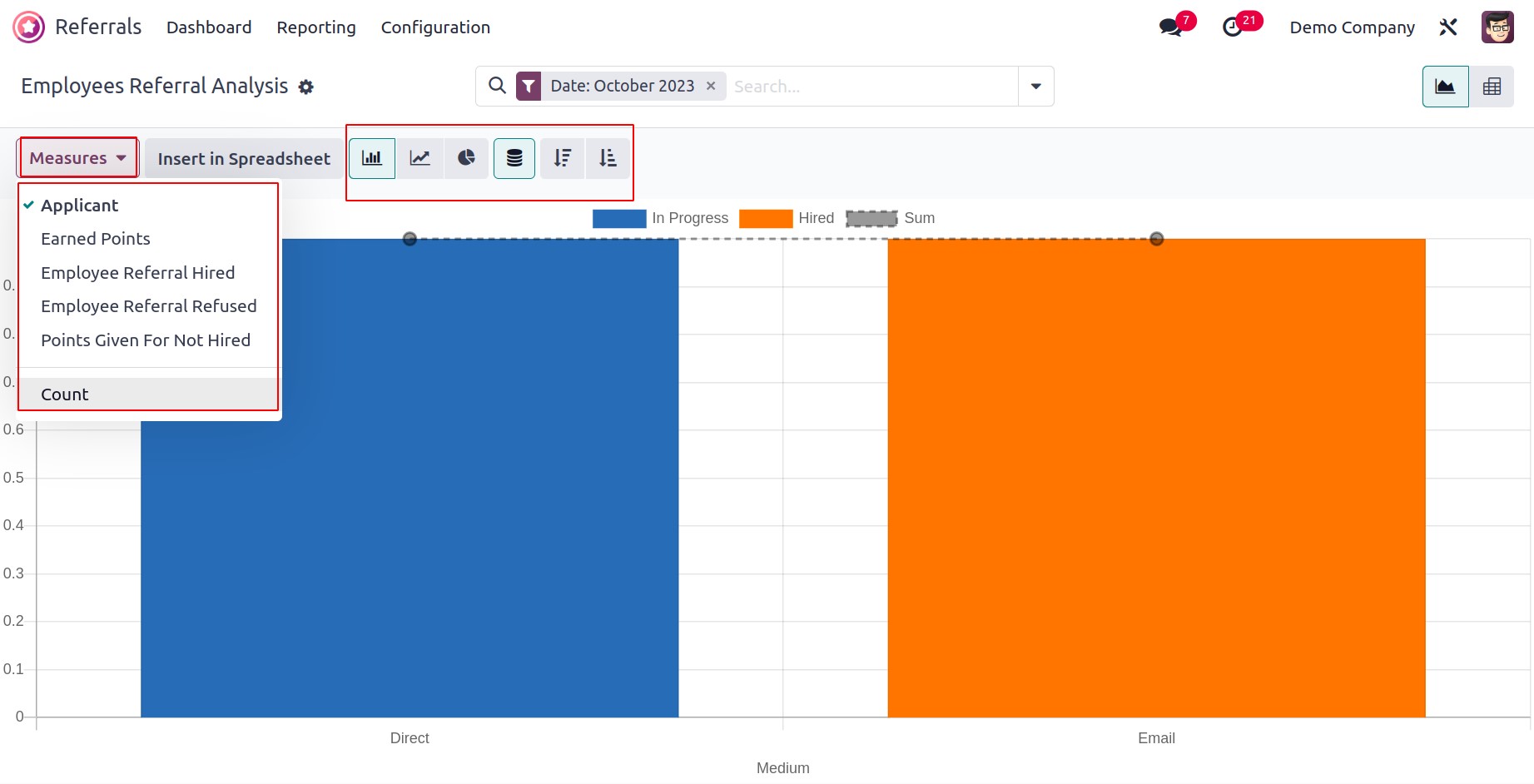Click the Email axis label
Screen dimensions: 1534x784
click(x=1156, y=738)
